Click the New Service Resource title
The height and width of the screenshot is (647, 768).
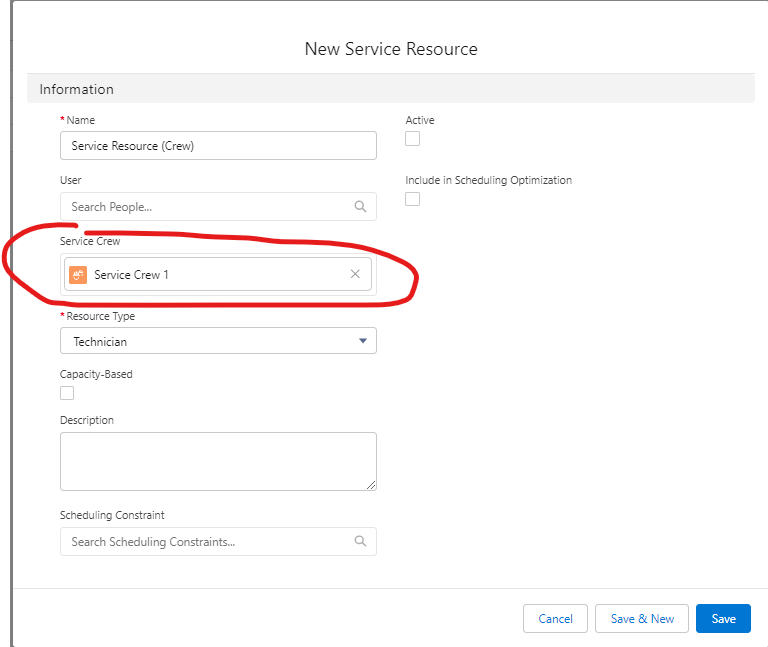click(x=391, y=48)
